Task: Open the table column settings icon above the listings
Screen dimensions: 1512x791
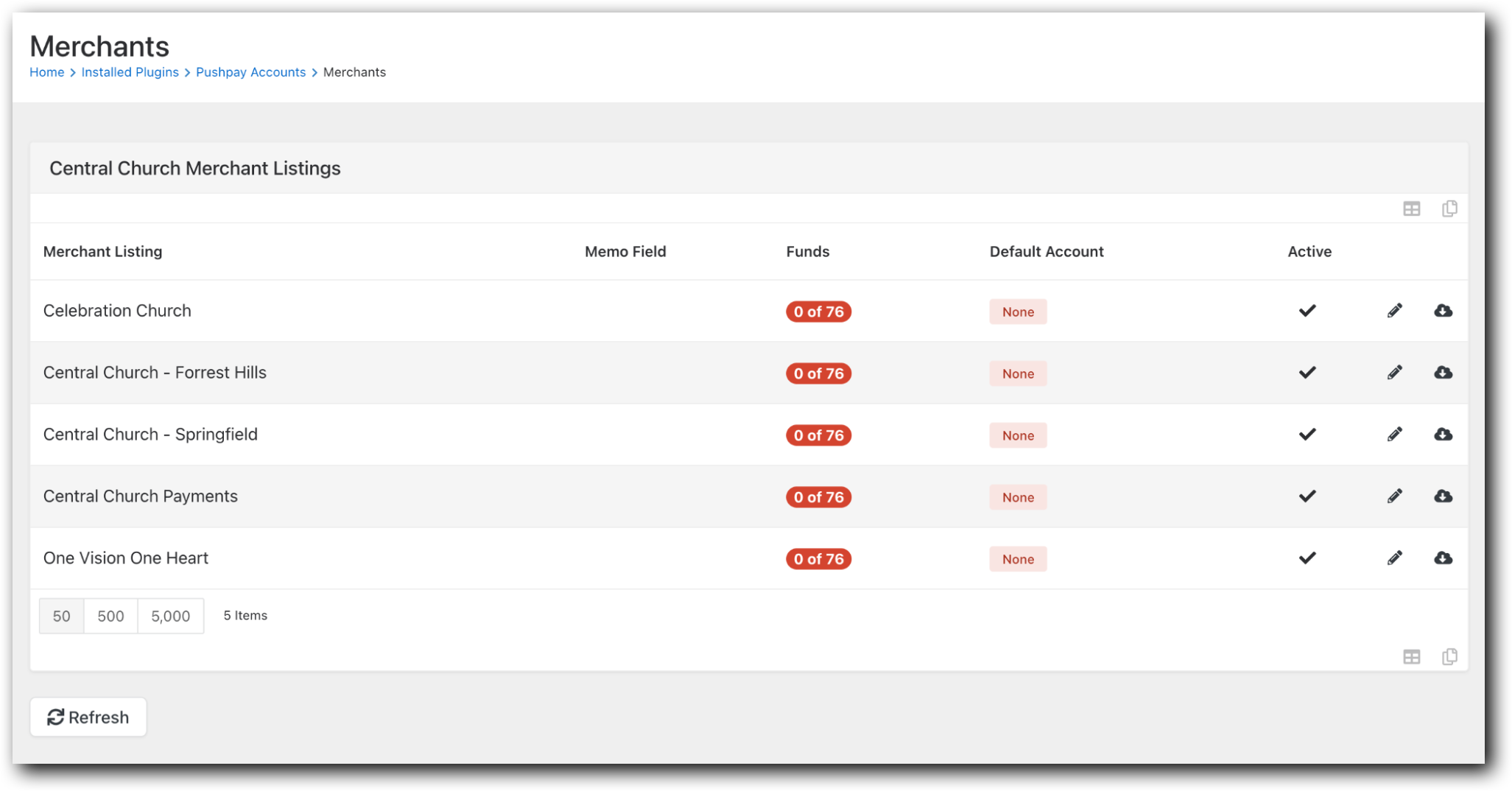Action: coord(1412,208)
